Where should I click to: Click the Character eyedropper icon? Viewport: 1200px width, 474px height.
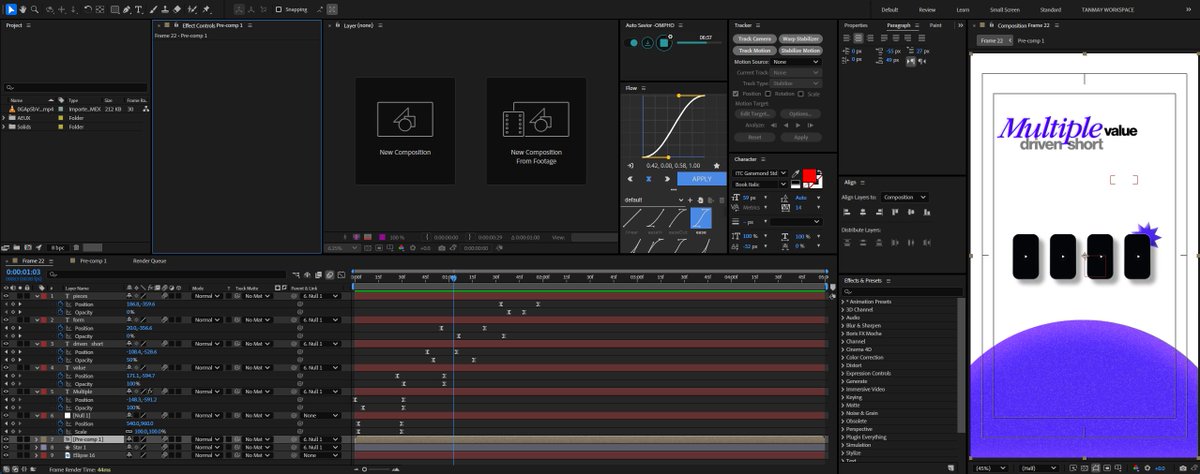coord(795,173)
